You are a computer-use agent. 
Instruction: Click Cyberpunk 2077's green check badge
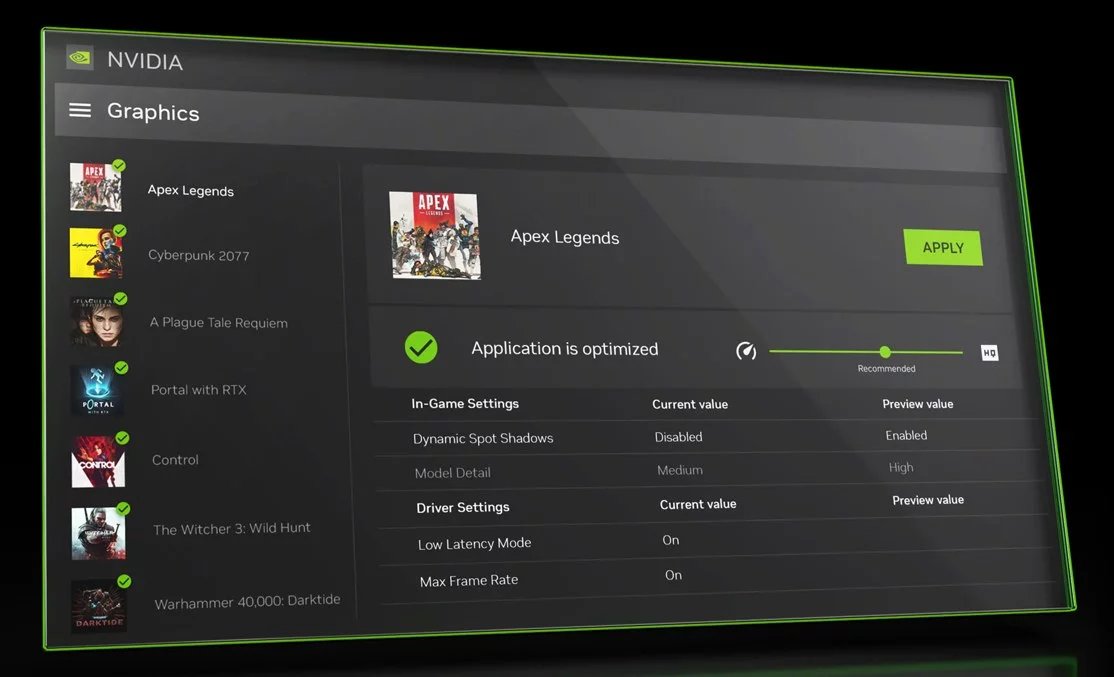click(x=120, y=230)
